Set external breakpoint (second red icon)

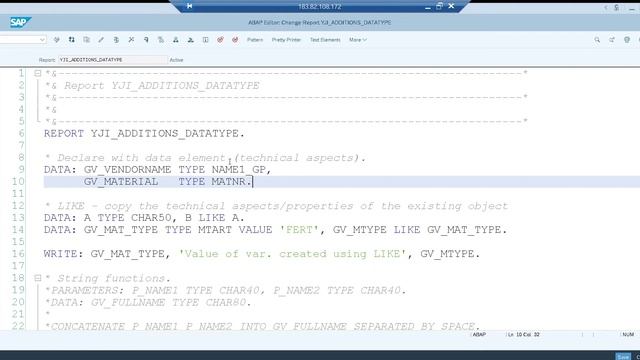point(235,40)
